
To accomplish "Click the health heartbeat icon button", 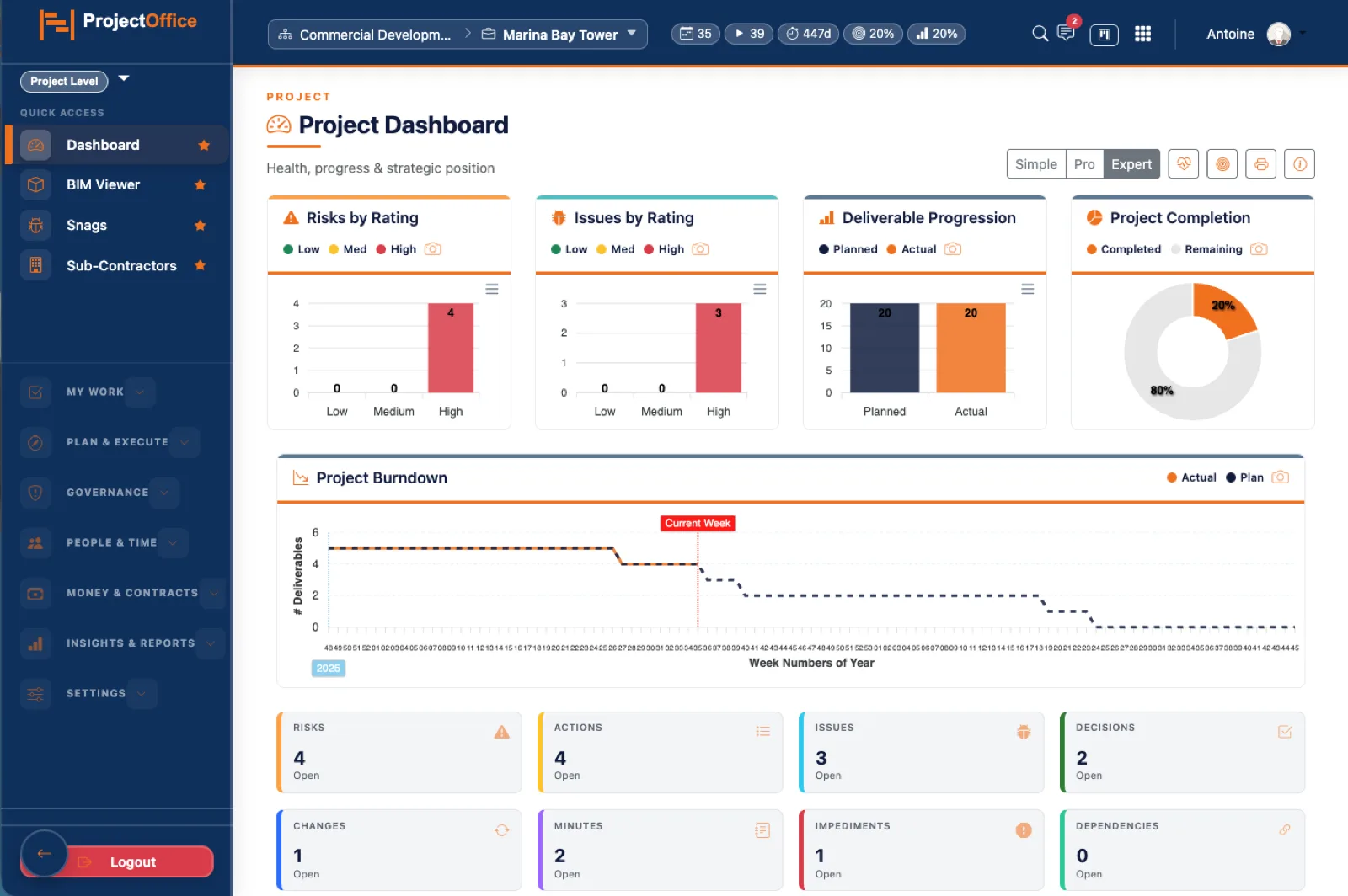I will point(1184,164).
